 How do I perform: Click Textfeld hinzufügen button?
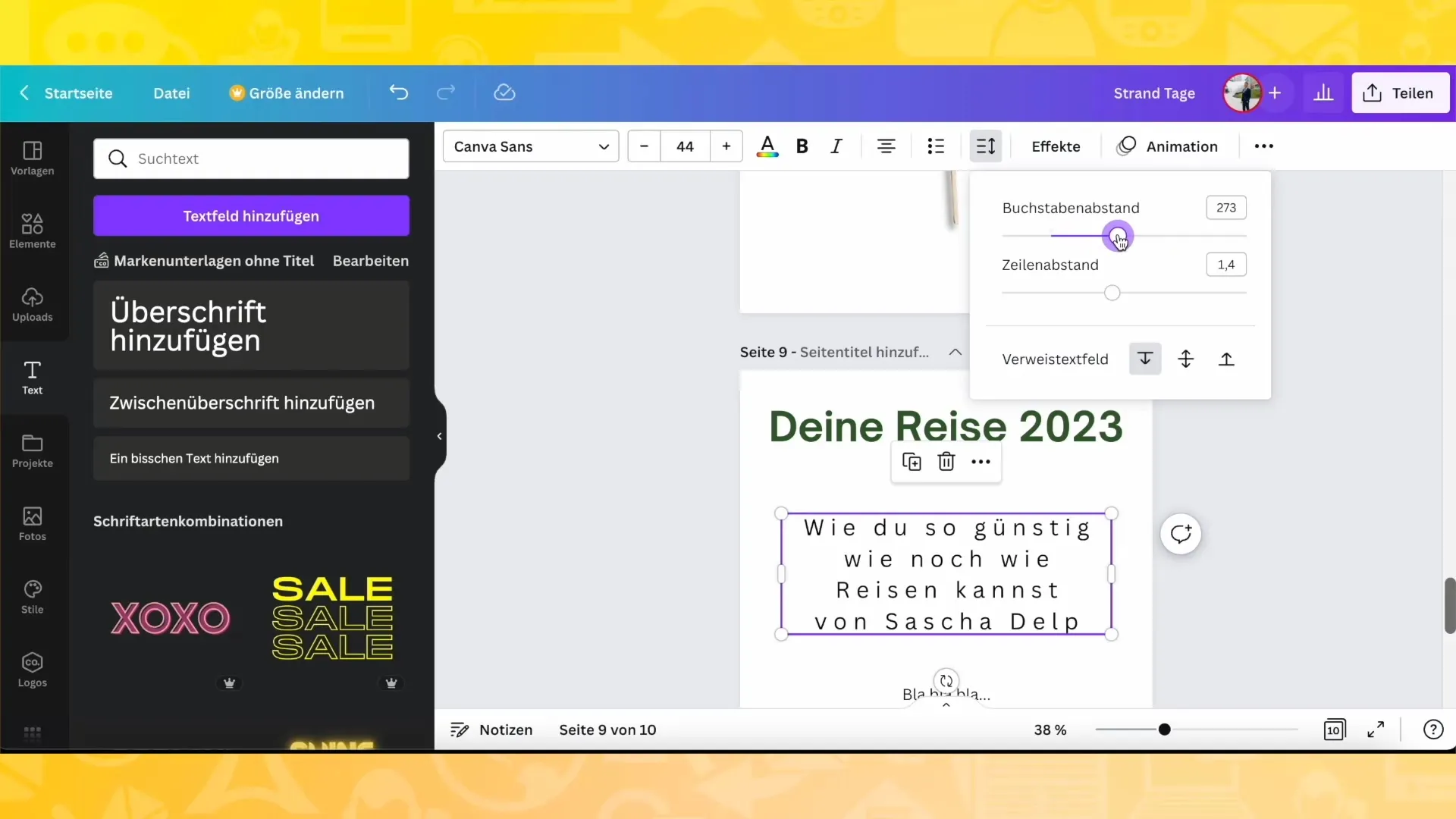(x=251, y=216)
